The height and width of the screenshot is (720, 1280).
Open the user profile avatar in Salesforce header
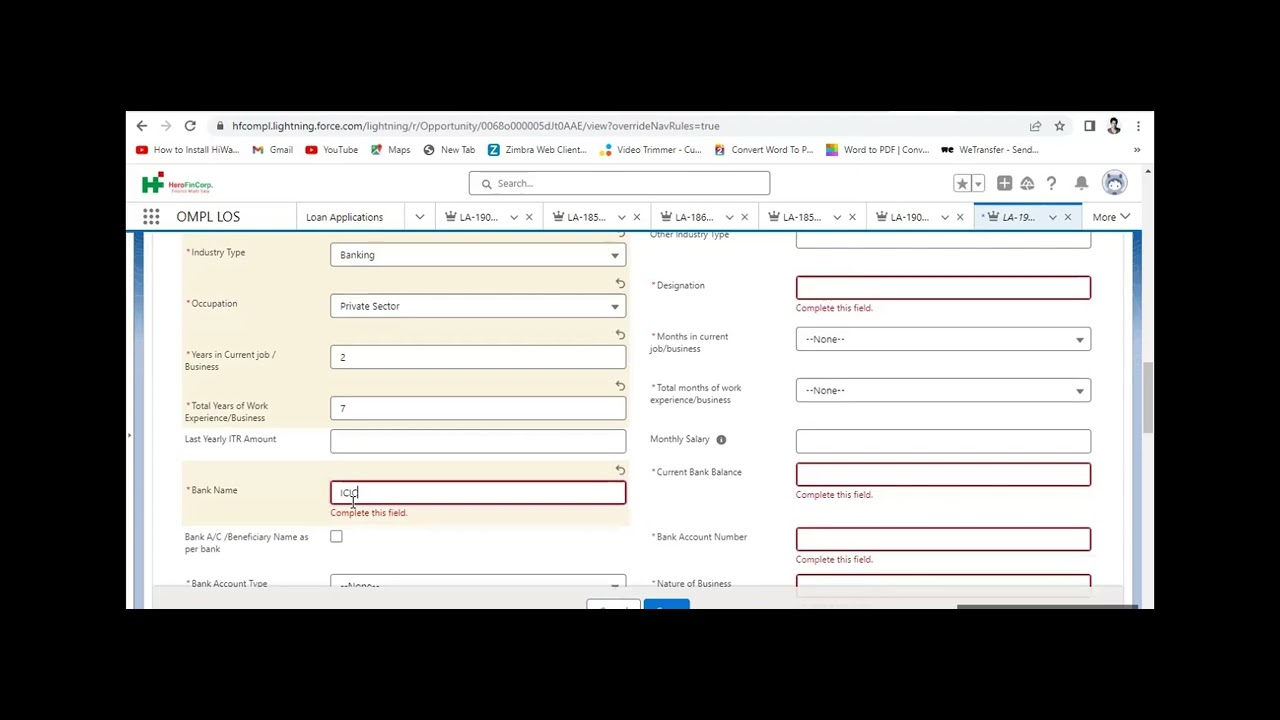(x=1114, y=183)
